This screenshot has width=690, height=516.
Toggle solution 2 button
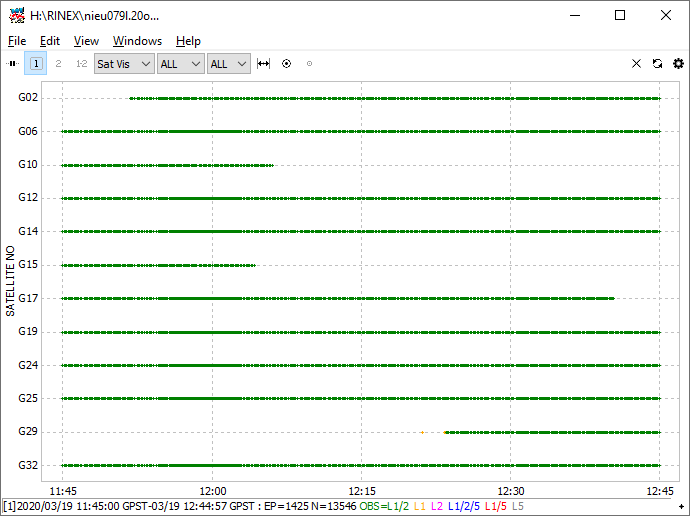(58, 64)
